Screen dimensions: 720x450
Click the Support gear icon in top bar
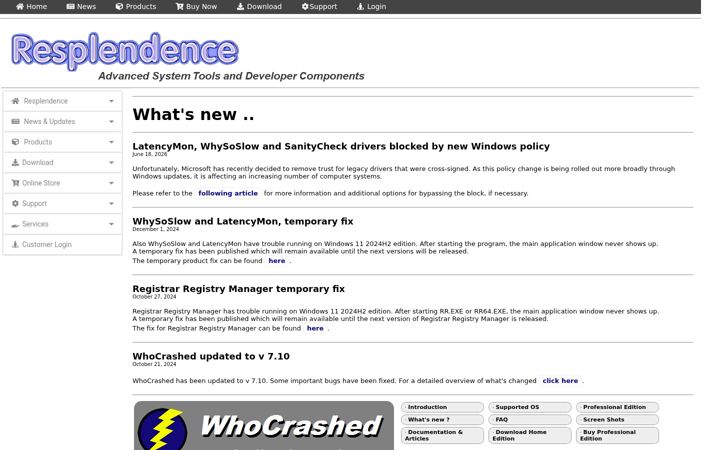click(305, 6)
